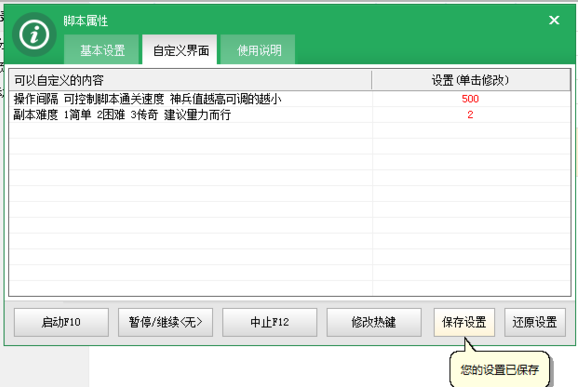Click the info icon in title bar
579x388 pixels.
[x=34, y=35]
